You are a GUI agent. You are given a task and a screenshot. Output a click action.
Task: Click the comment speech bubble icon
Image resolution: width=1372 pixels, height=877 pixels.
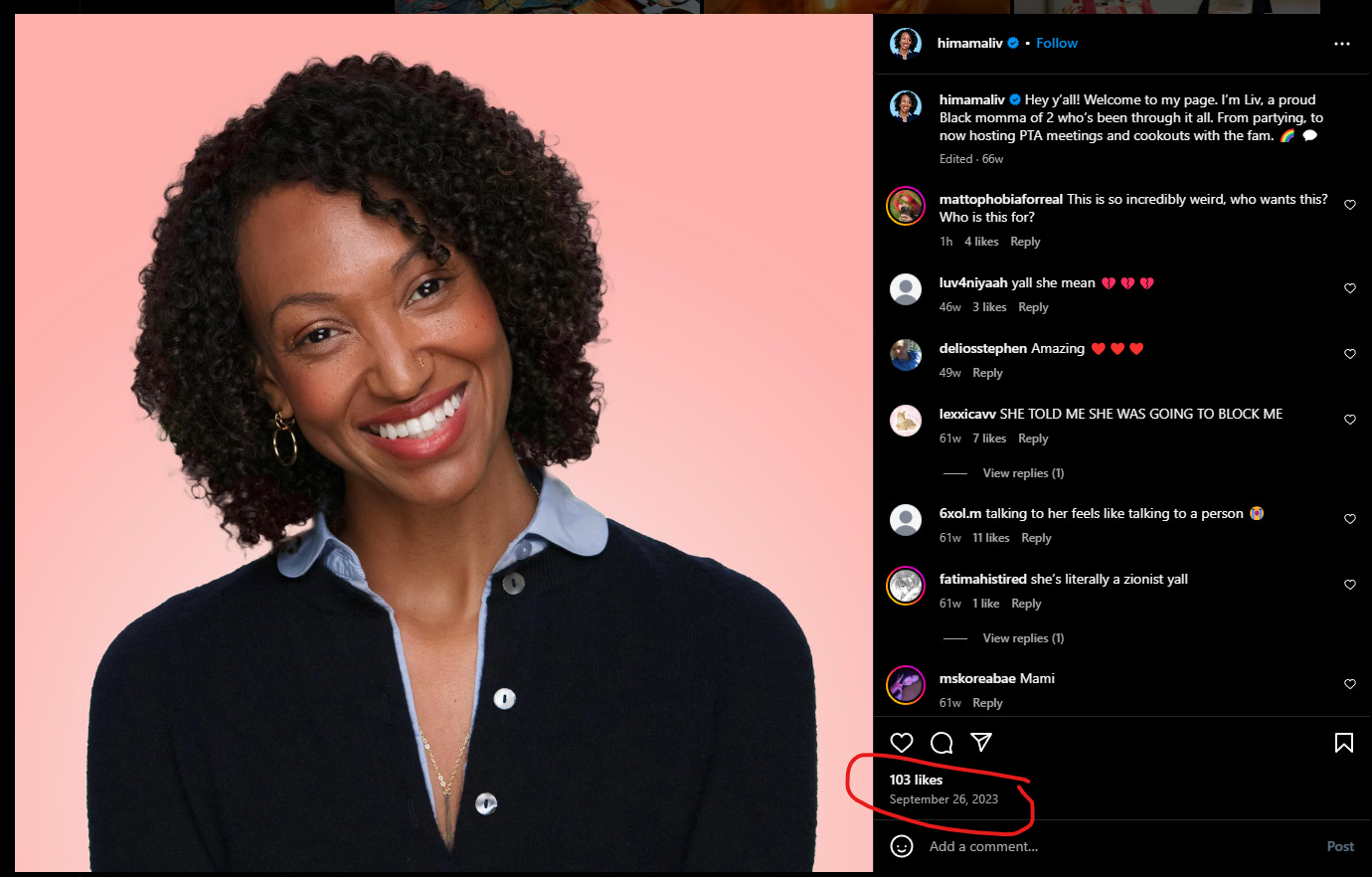pos(942,743)
